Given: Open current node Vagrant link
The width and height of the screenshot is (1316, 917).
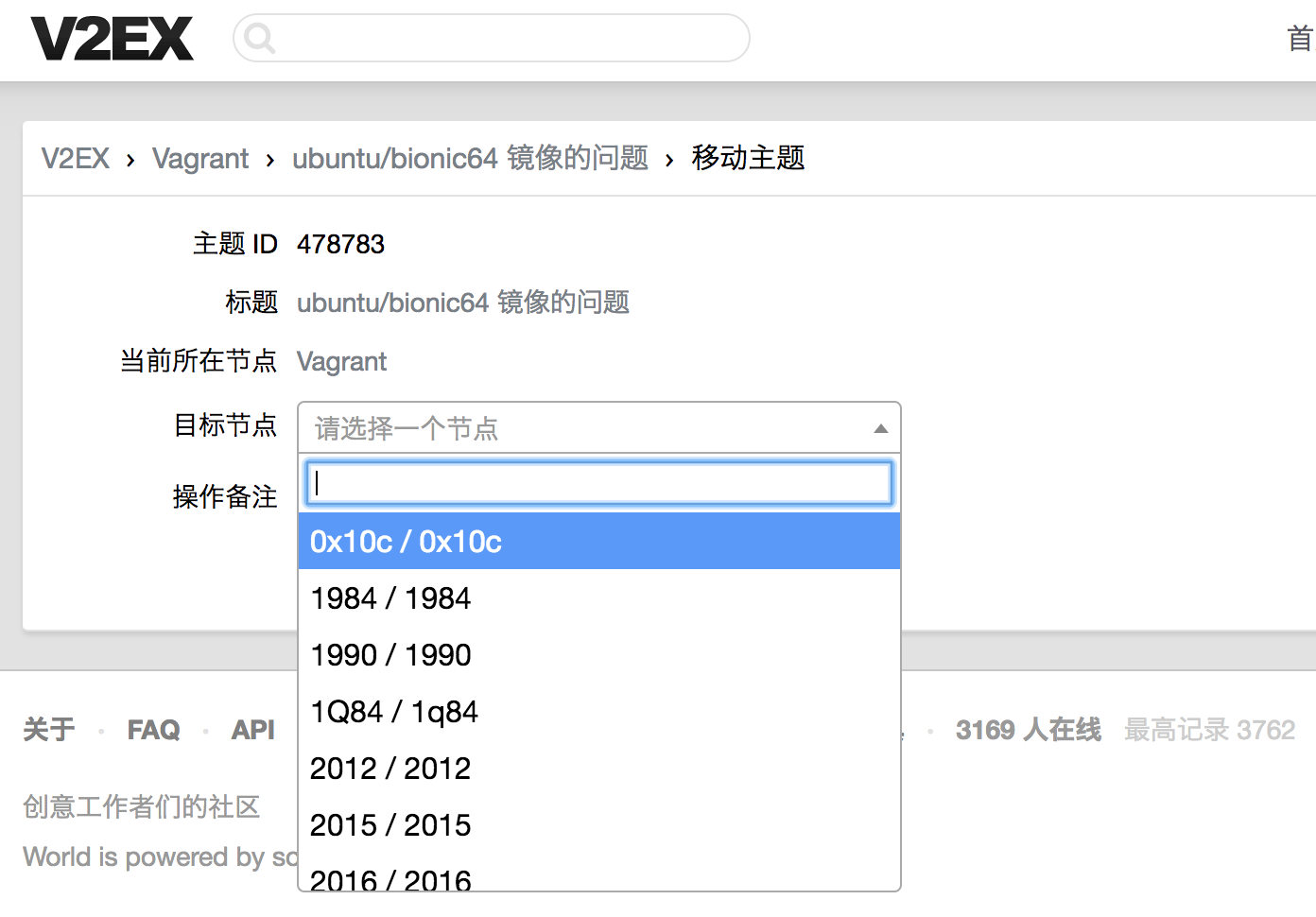Looking at the screenshot, I should click(x=341, y=361).
